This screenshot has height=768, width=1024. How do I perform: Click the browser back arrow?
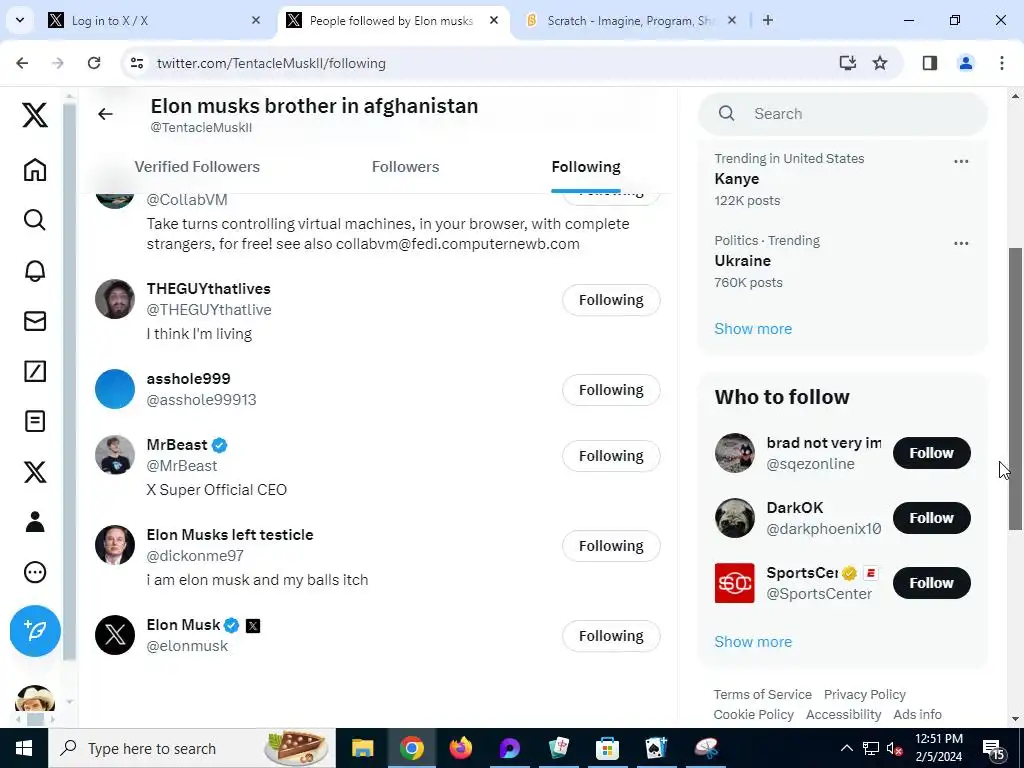click(x=22, y=63)
